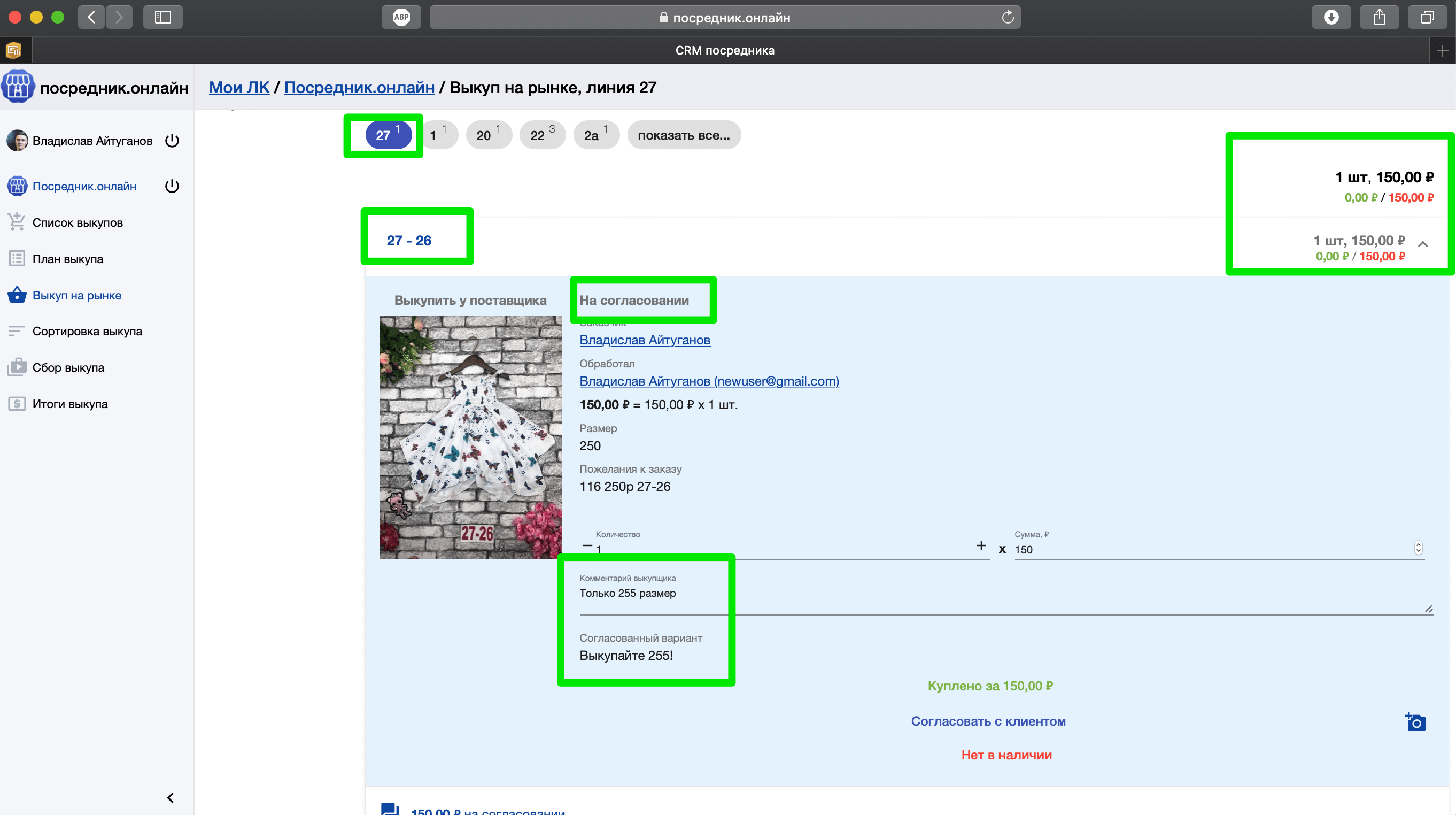Open Список выкупов cart icon item
The width and height of the screenshot is (1456, 815).
(x=17, y=222)
